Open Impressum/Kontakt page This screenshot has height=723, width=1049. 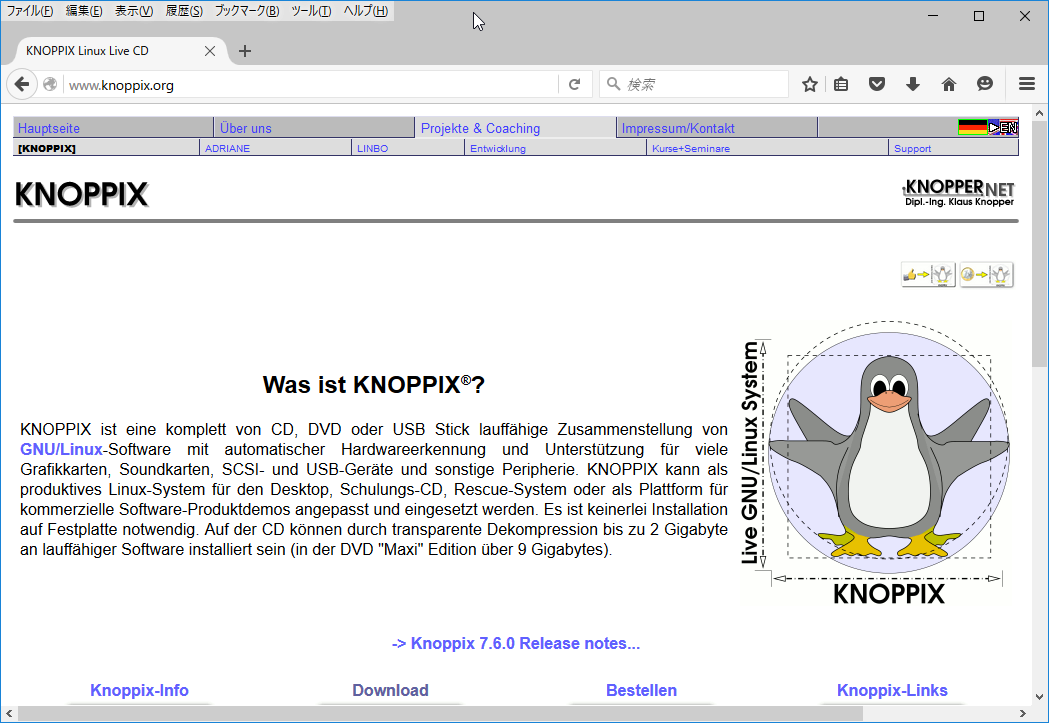coord(678,128)
